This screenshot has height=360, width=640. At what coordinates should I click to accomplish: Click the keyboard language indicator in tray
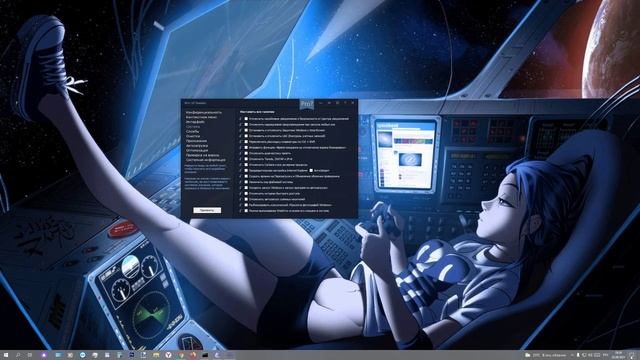(605, 355)
